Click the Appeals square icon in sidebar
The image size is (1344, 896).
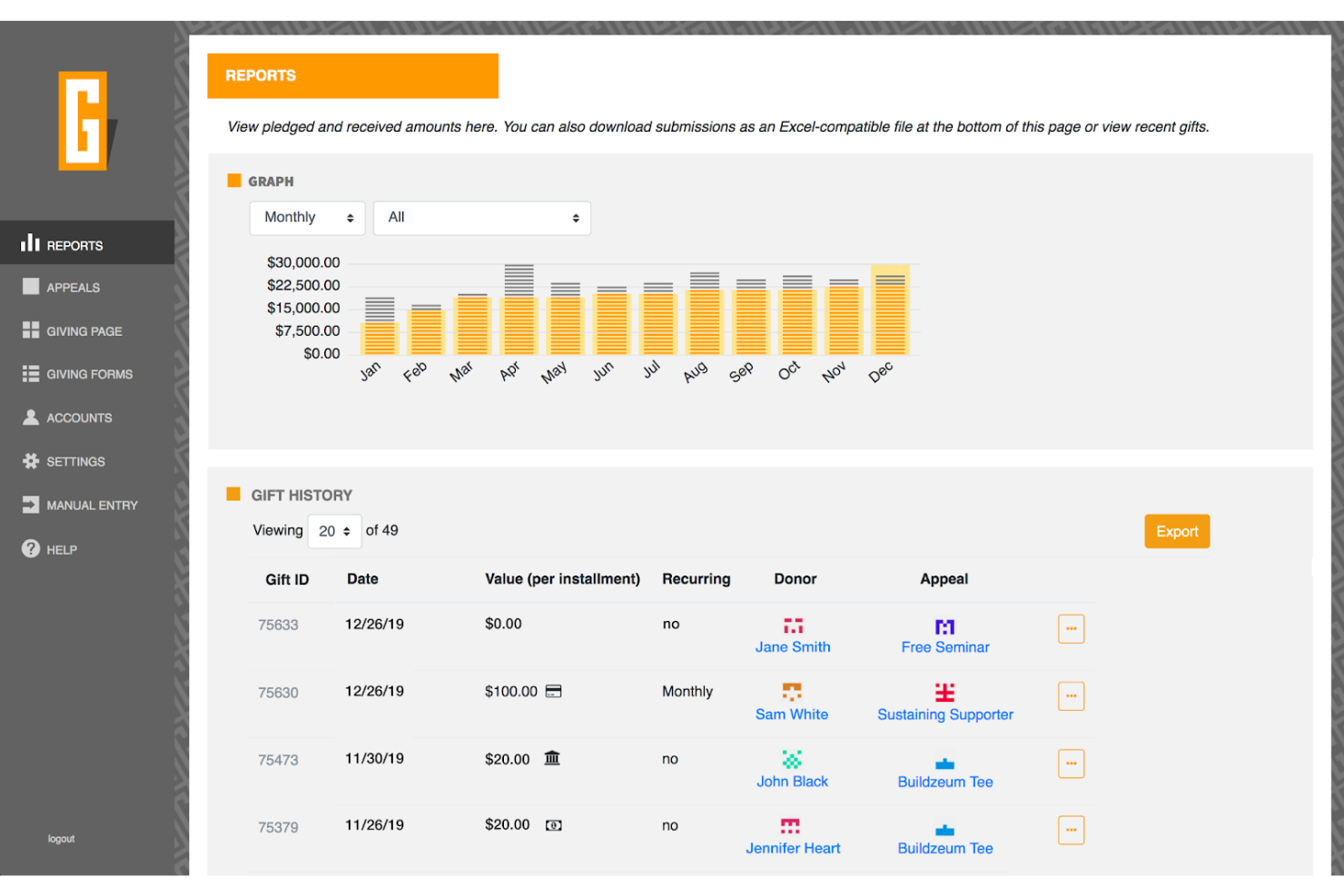click(30, 287)
